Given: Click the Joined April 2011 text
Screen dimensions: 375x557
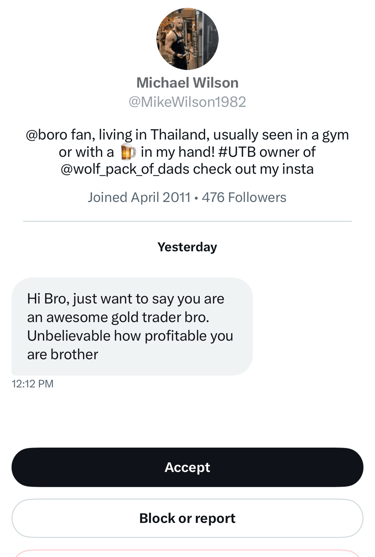Looking at the screenshot, I should click(x=139, y=197).
